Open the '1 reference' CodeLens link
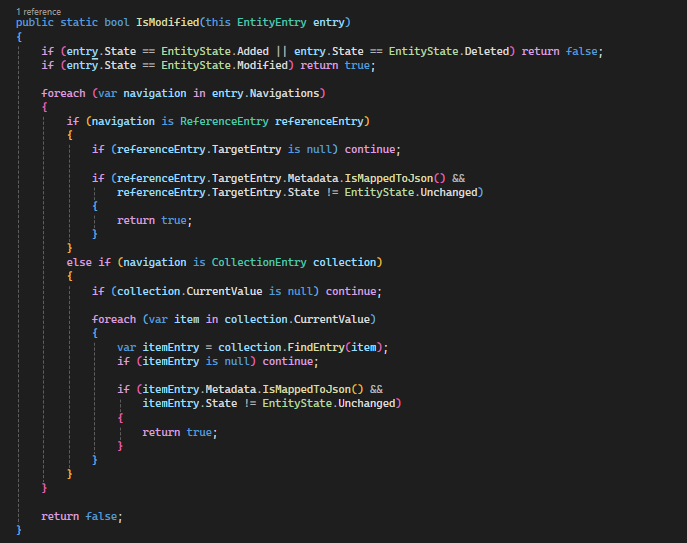The height and width of the screenshot is (543, 687). (x=39, y=12)
